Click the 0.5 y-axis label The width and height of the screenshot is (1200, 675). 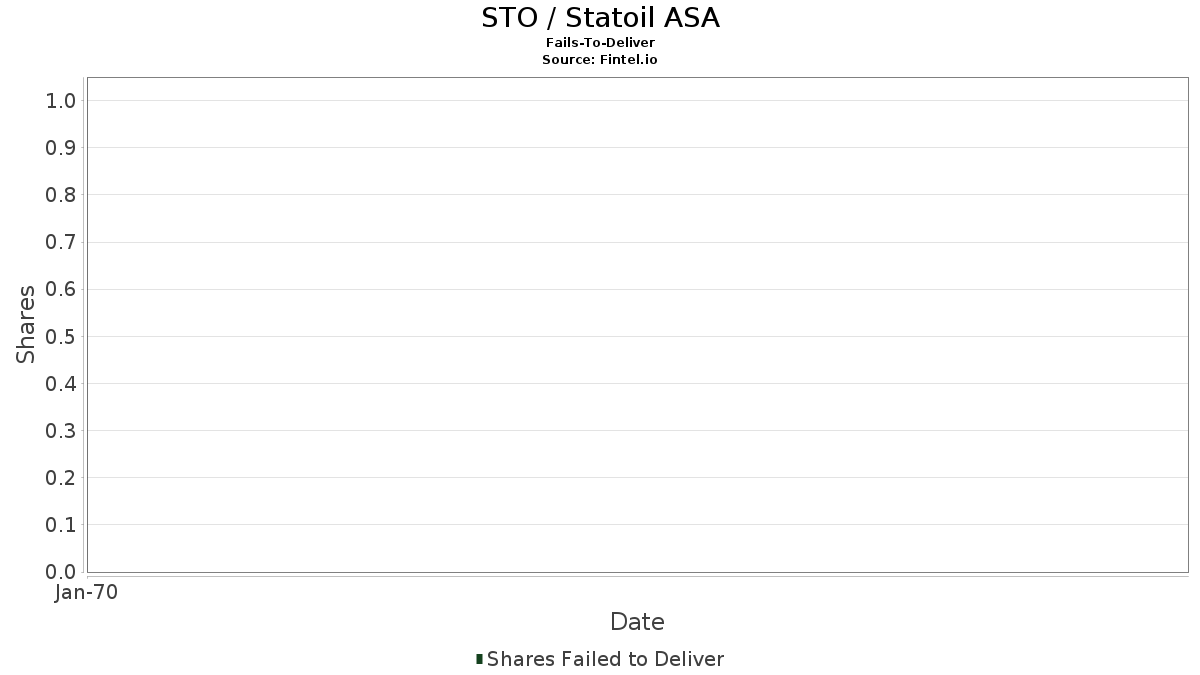click(x=61, y=336)
